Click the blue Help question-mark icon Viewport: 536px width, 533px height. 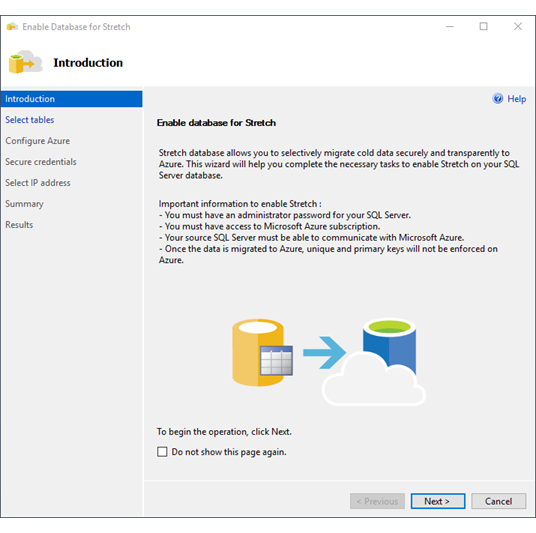498,98
